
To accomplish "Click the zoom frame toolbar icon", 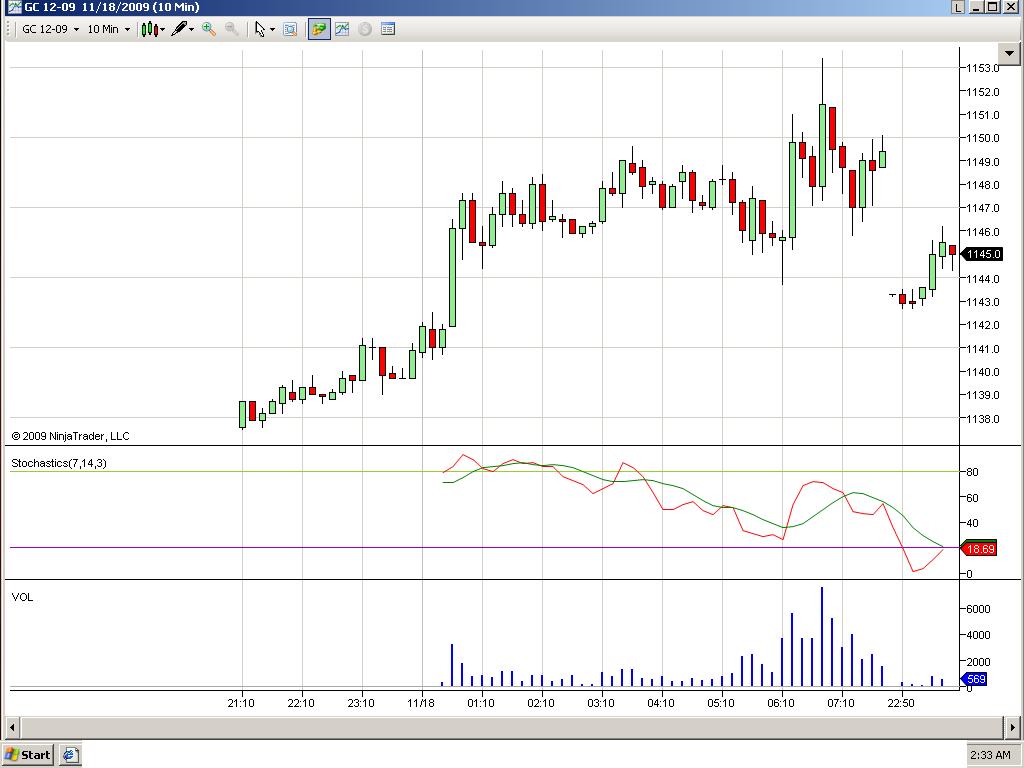I will click(x=291, y=29).
